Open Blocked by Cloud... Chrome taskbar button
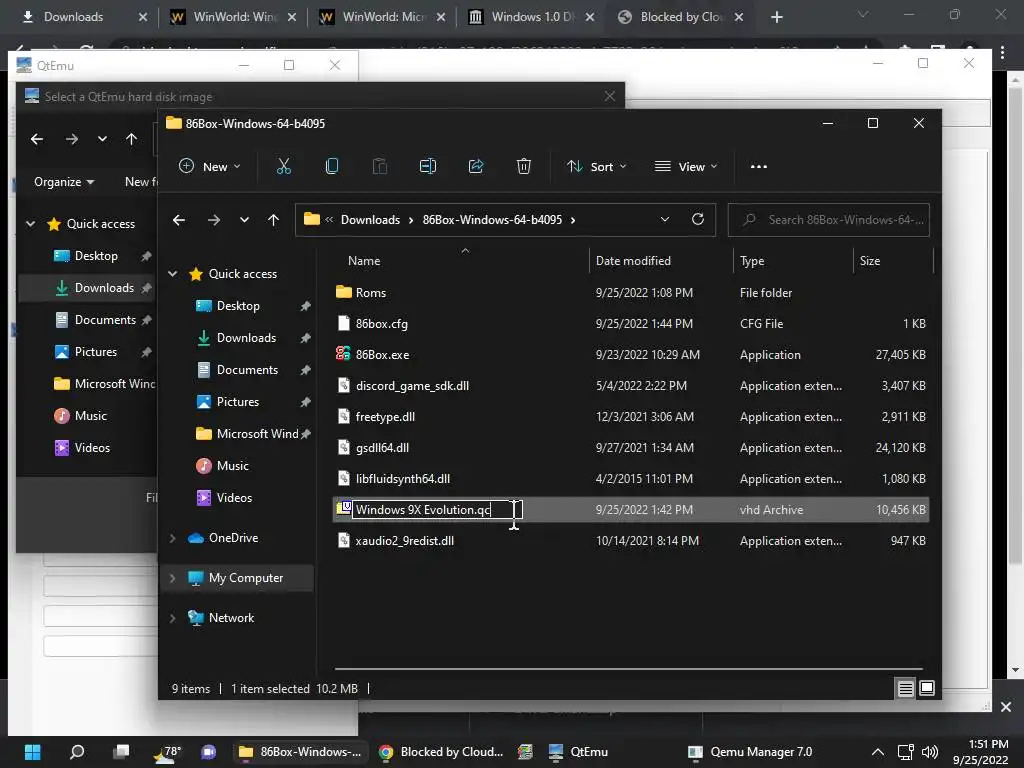 point(441,752)
